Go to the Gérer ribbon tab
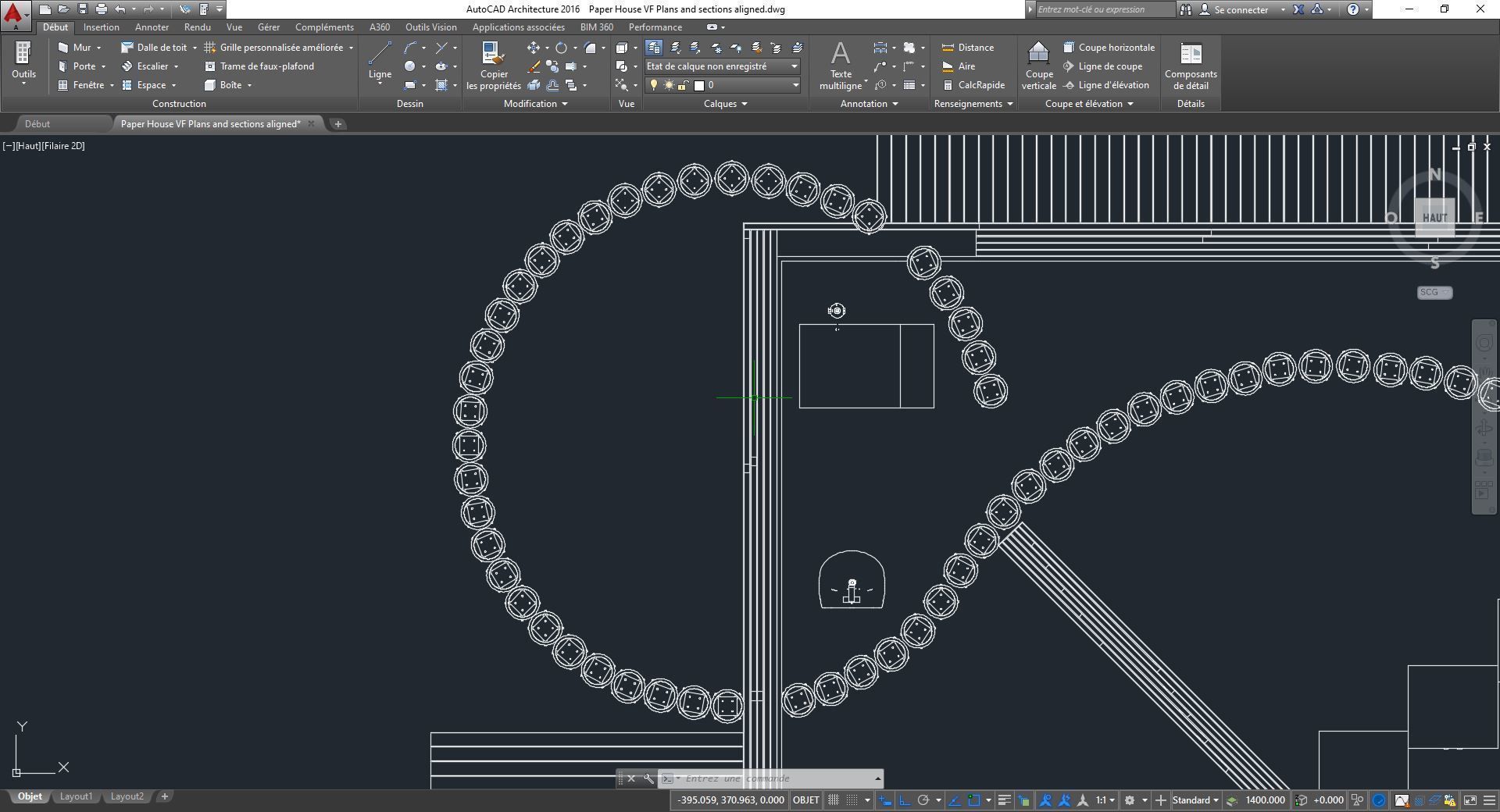The image size is (1500, 812). [269, 27]
